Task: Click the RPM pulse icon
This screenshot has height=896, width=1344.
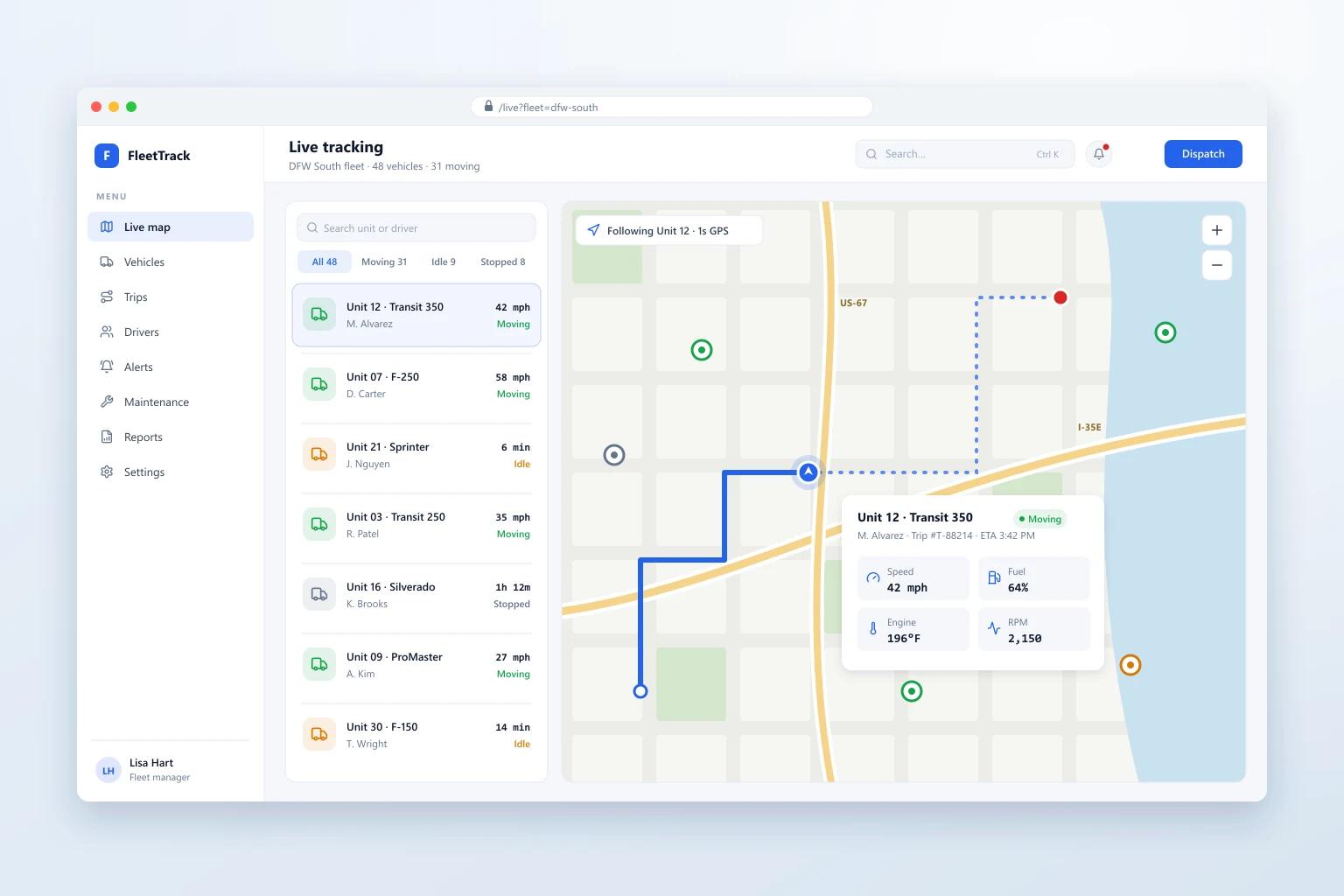Action: pyautogui.click(x=994, y=629)
